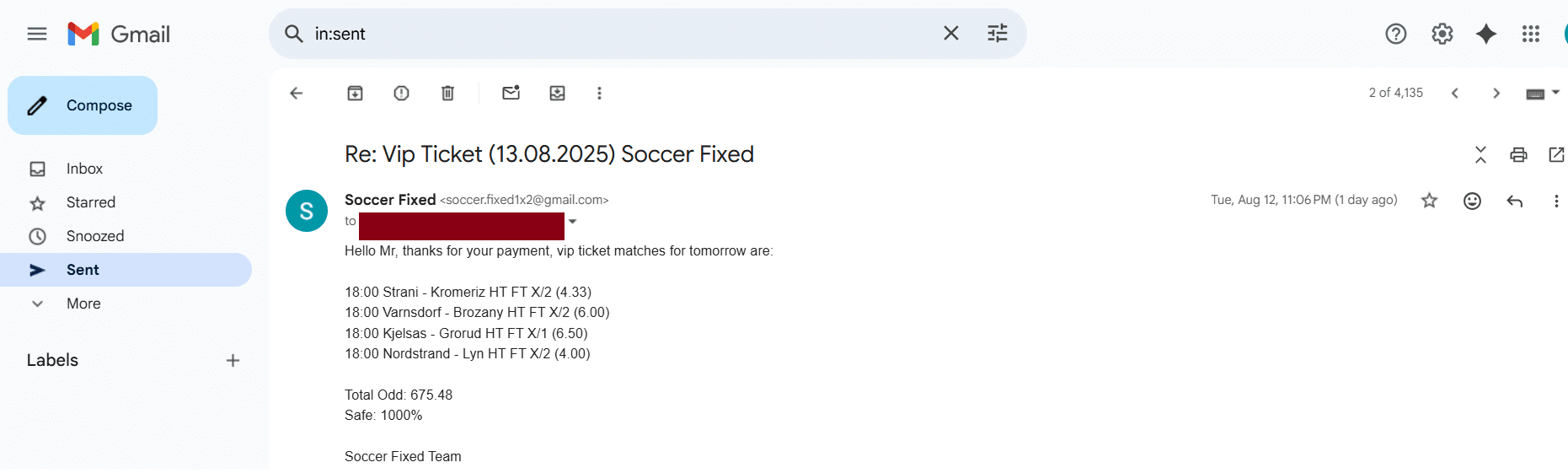The image size is (1568, 473).
Task: Show recipient details dropdown arrow
Action: 572,222
